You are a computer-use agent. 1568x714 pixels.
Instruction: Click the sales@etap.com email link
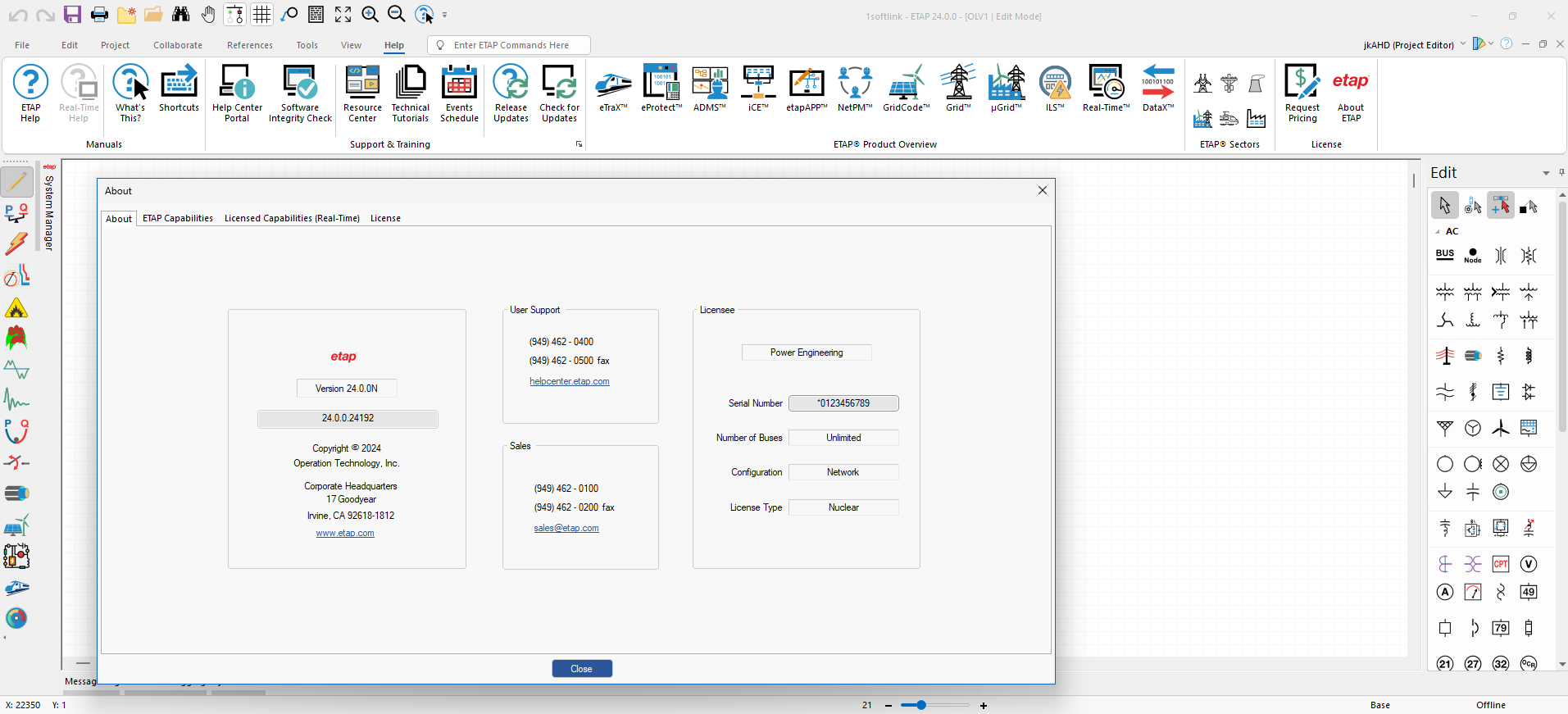566,528
